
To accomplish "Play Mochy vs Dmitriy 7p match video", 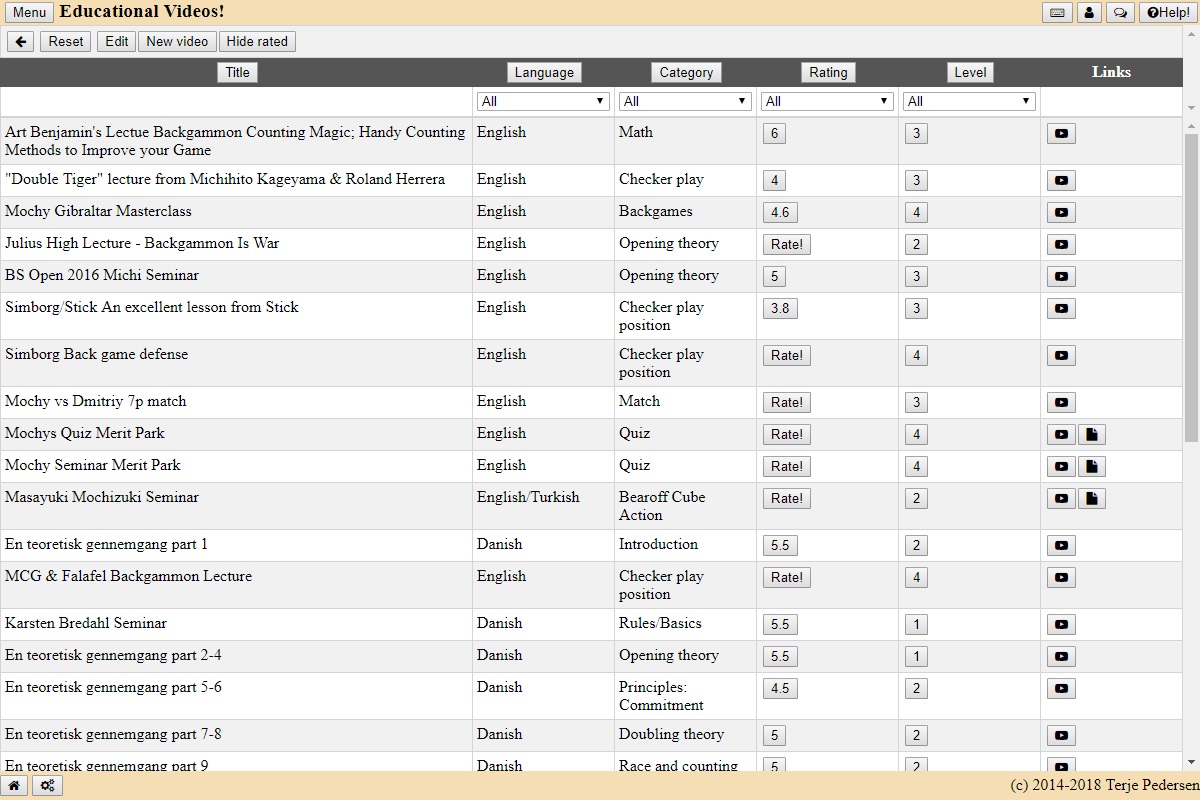I will coord(1061,403).
